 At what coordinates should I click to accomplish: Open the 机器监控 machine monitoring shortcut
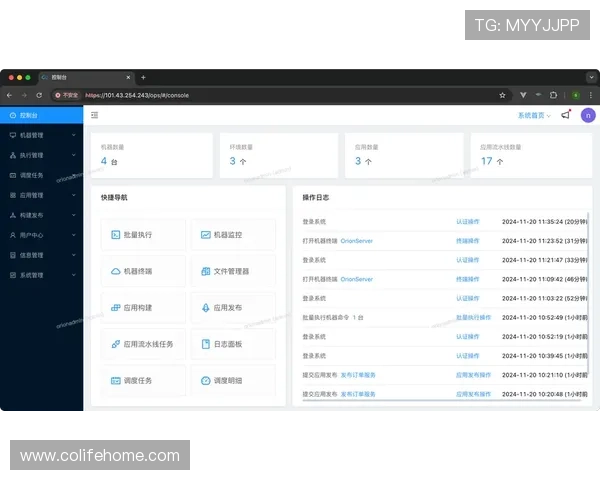(233, 235)
